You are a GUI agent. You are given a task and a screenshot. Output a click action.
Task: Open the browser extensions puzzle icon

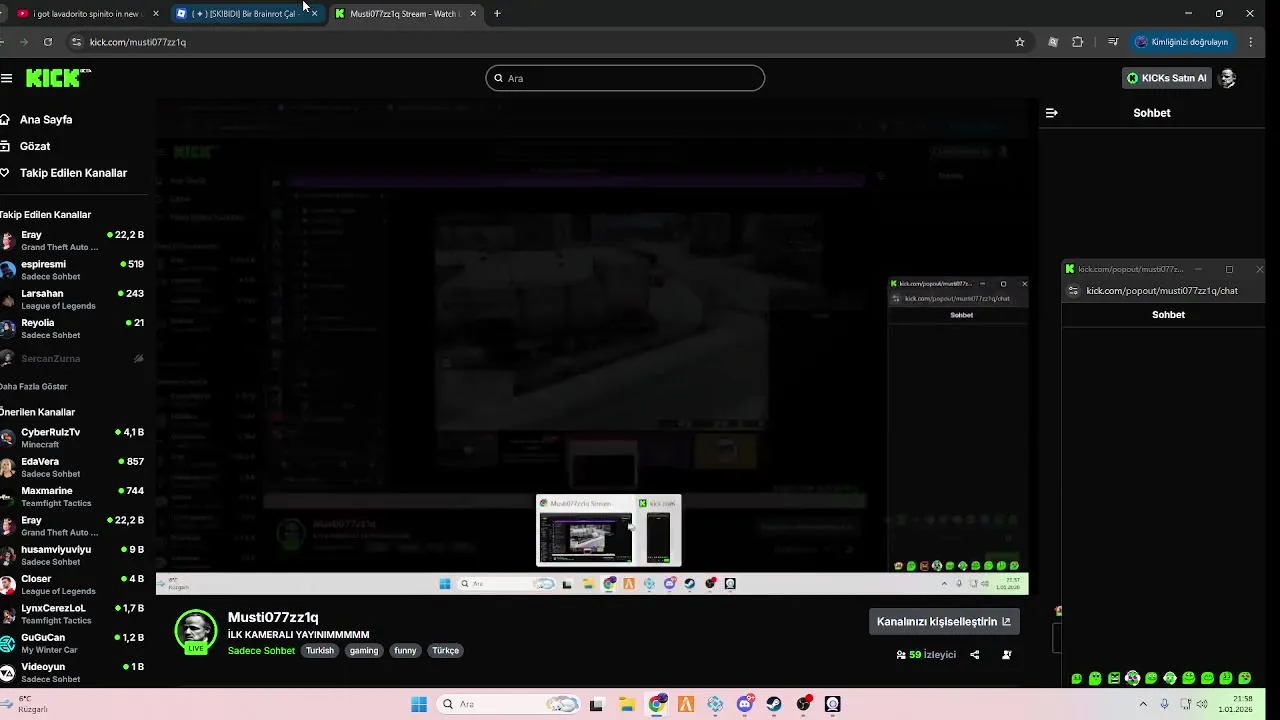(x=1077, y=42)
